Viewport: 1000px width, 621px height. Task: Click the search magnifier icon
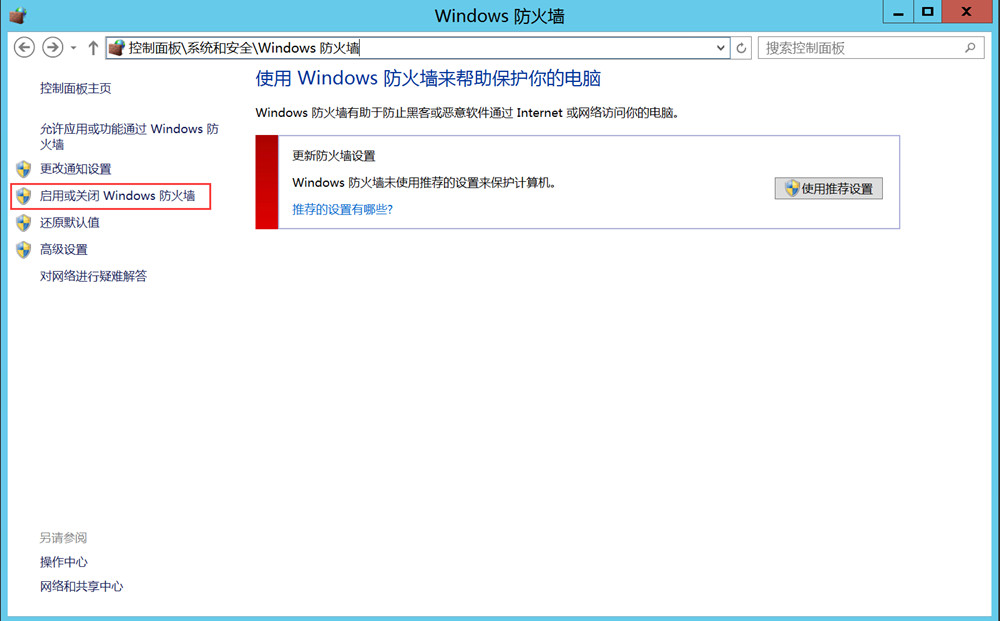pos(970,48)
